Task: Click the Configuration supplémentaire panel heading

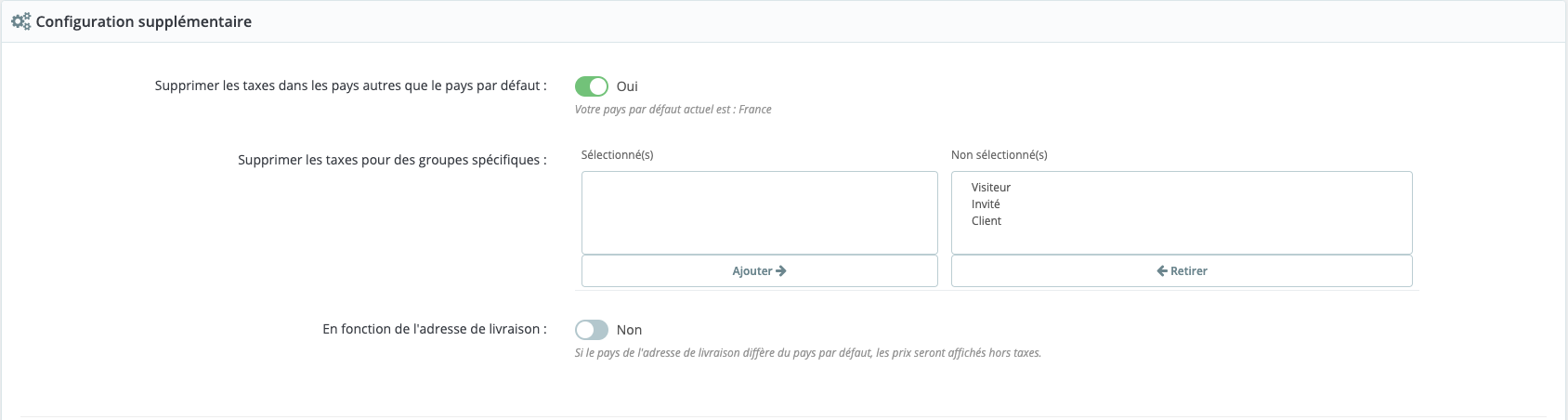Action: tap(143, 21)
